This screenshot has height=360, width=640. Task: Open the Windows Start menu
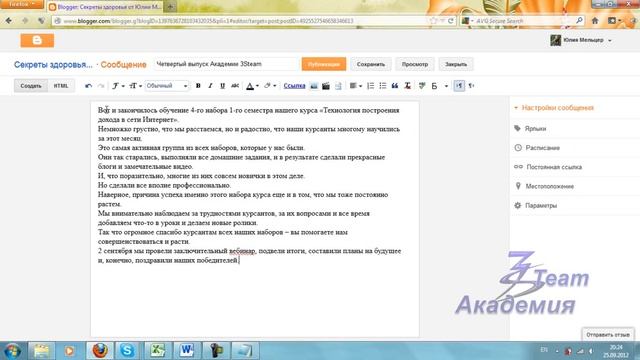[12, 351]
